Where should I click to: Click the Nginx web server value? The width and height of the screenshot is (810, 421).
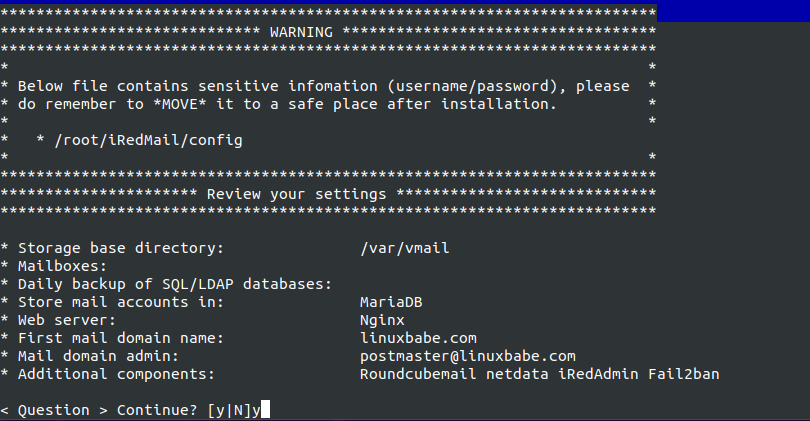[x=384, y=320]
